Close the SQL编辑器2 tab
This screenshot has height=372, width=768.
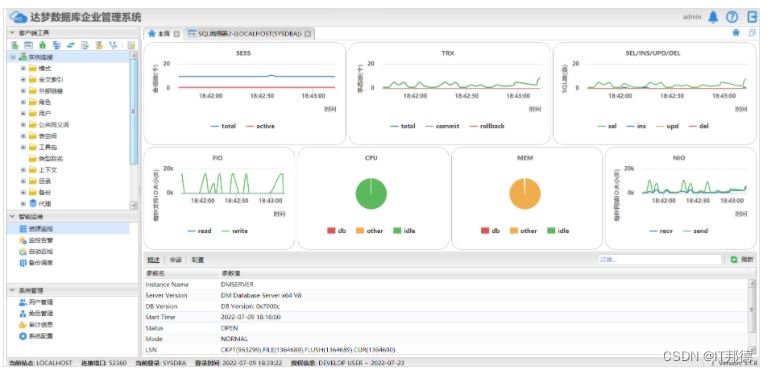tap(308, 34)
